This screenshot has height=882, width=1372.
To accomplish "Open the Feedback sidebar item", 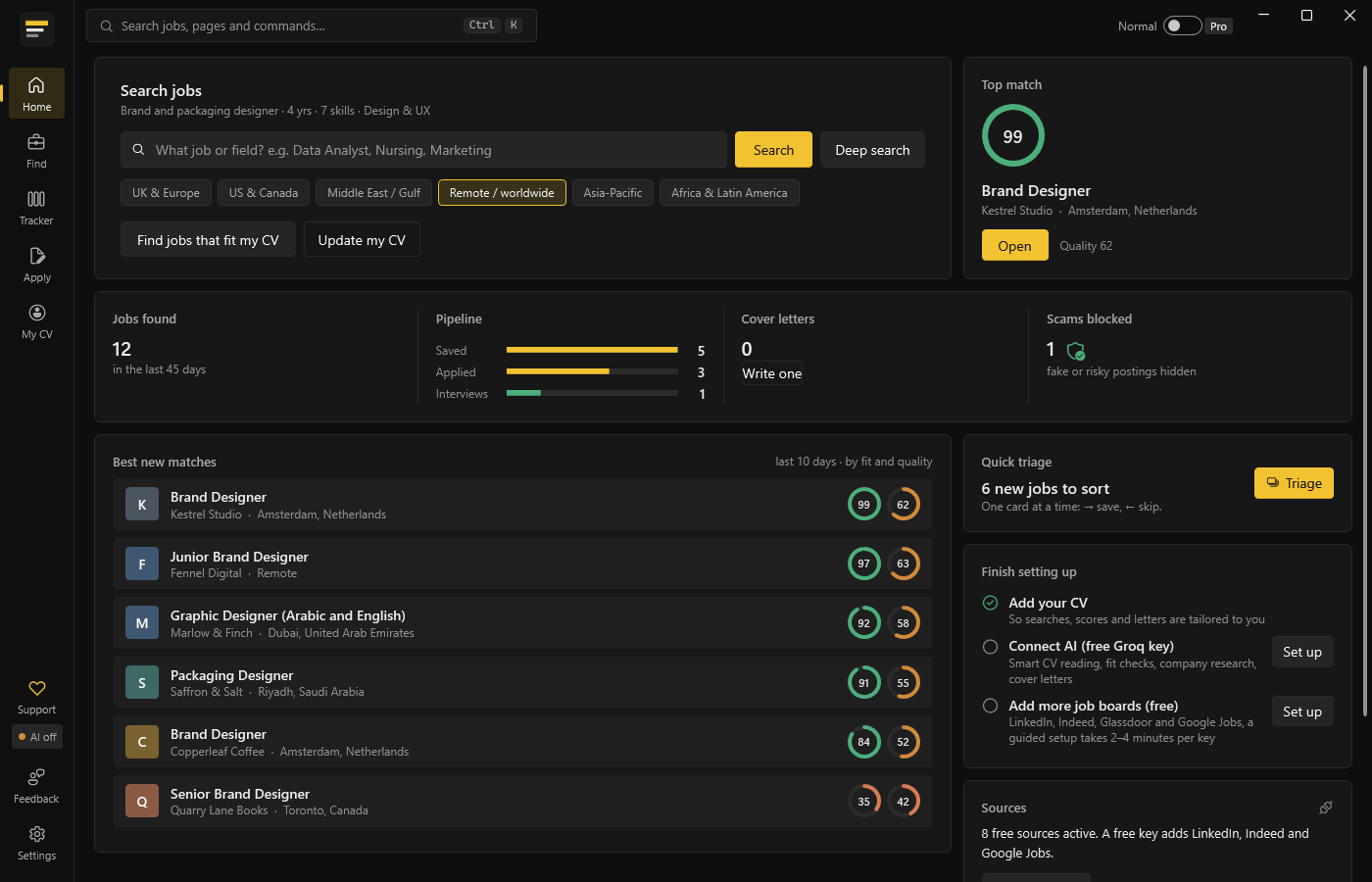I will tap(36, 785).
